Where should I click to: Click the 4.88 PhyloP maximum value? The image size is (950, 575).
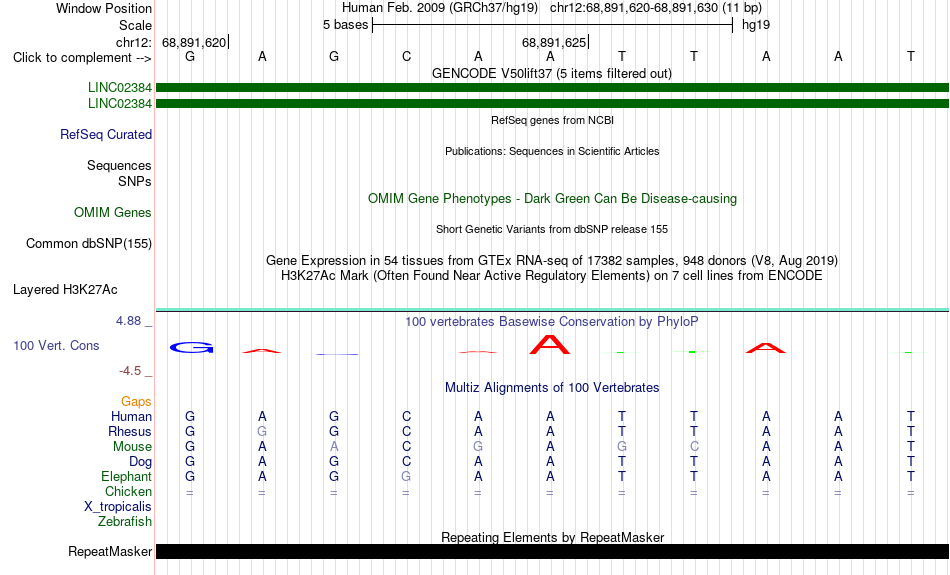[128, 321]
